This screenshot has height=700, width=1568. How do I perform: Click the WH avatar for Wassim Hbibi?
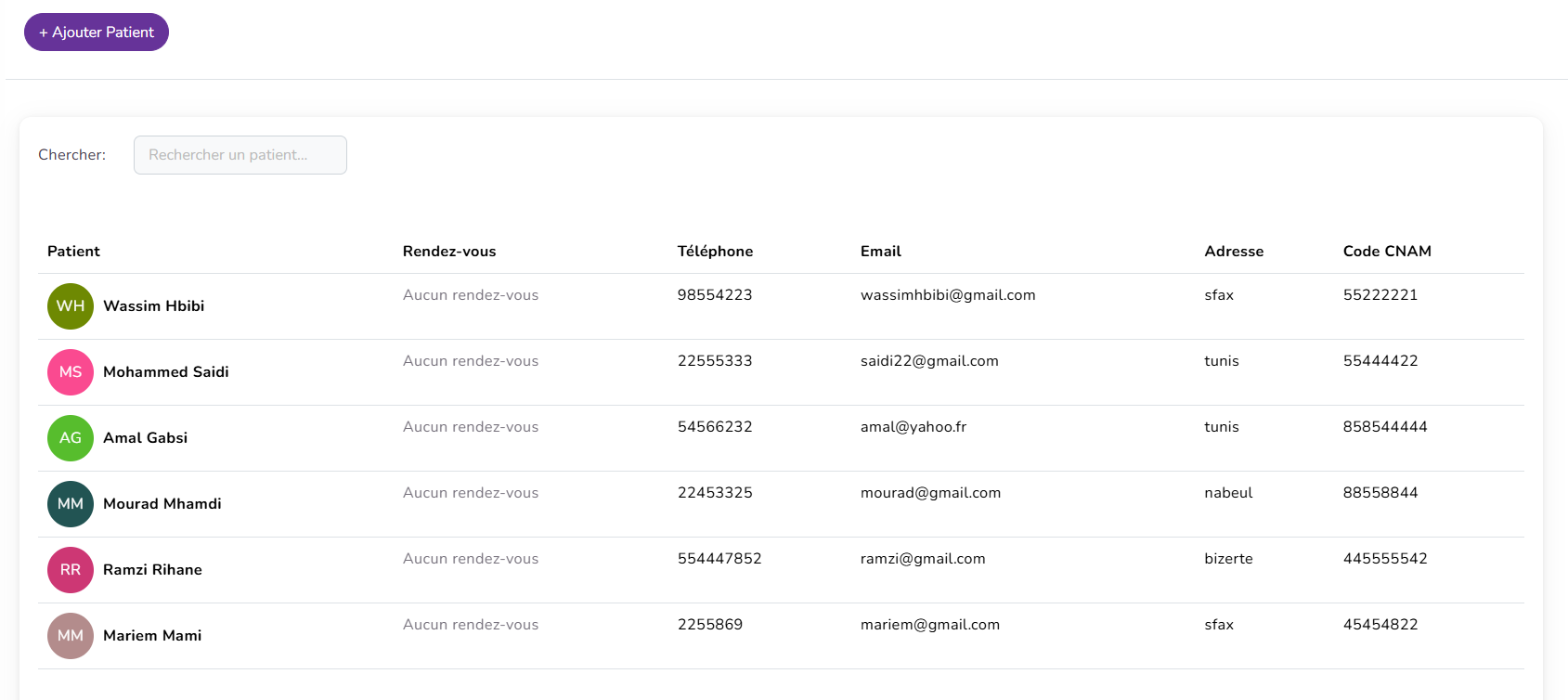71,306
